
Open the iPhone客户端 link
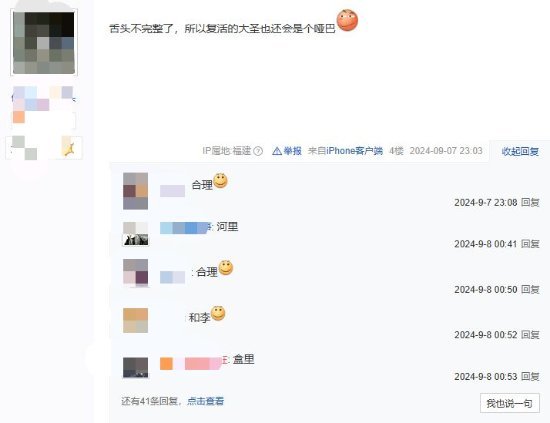click(x=355, y=151)
